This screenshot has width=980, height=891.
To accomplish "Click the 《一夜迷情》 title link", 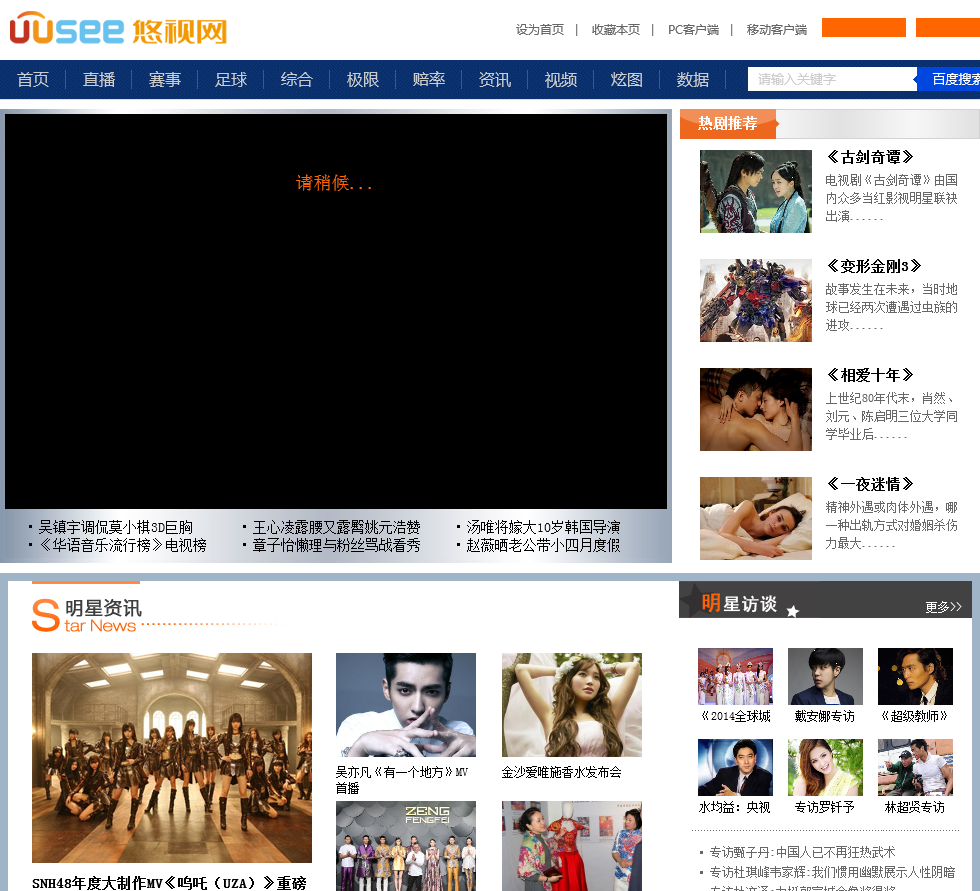I will [870, 484].
